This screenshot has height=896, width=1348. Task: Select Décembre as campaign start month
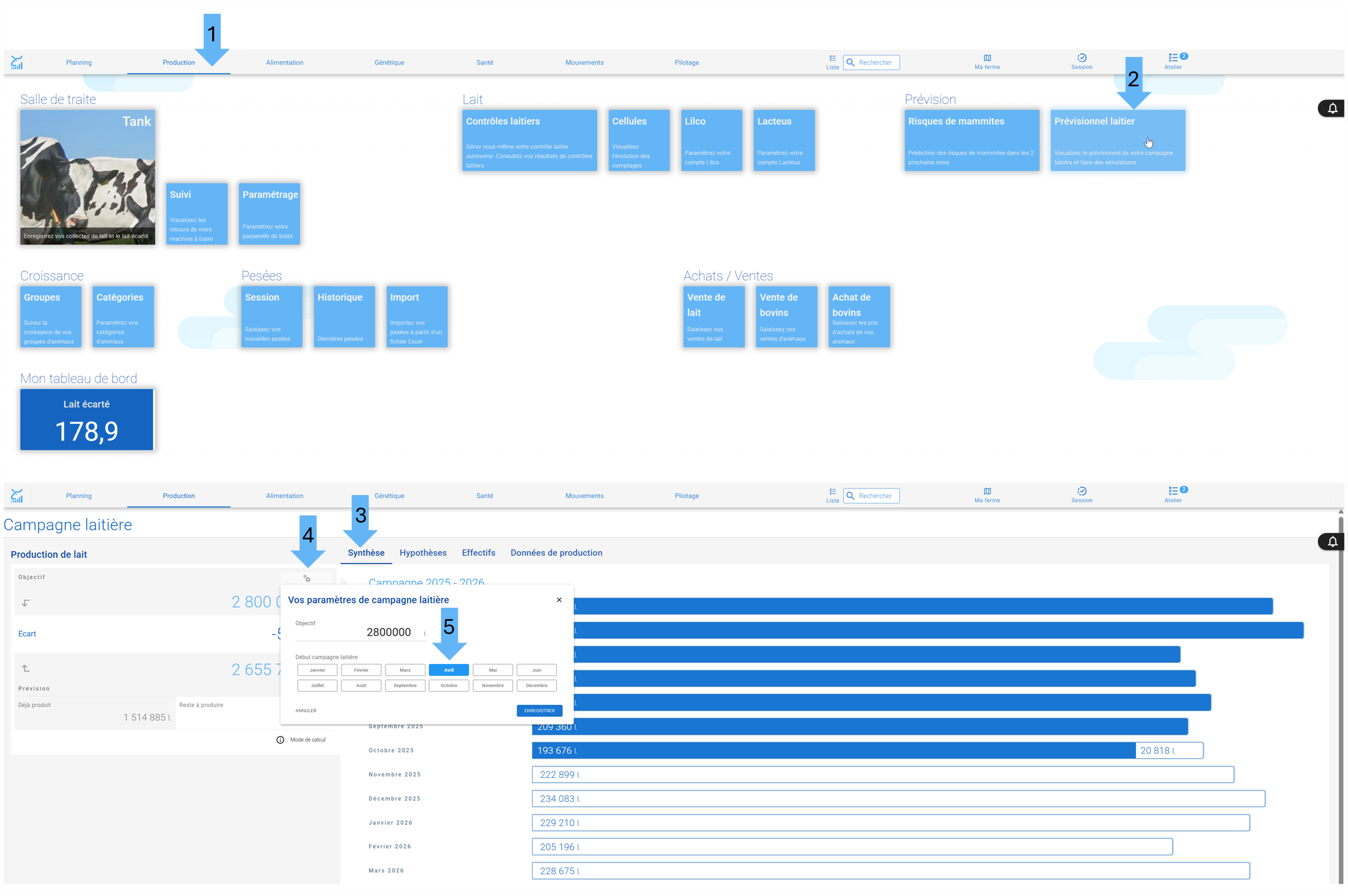coord(536,686)
